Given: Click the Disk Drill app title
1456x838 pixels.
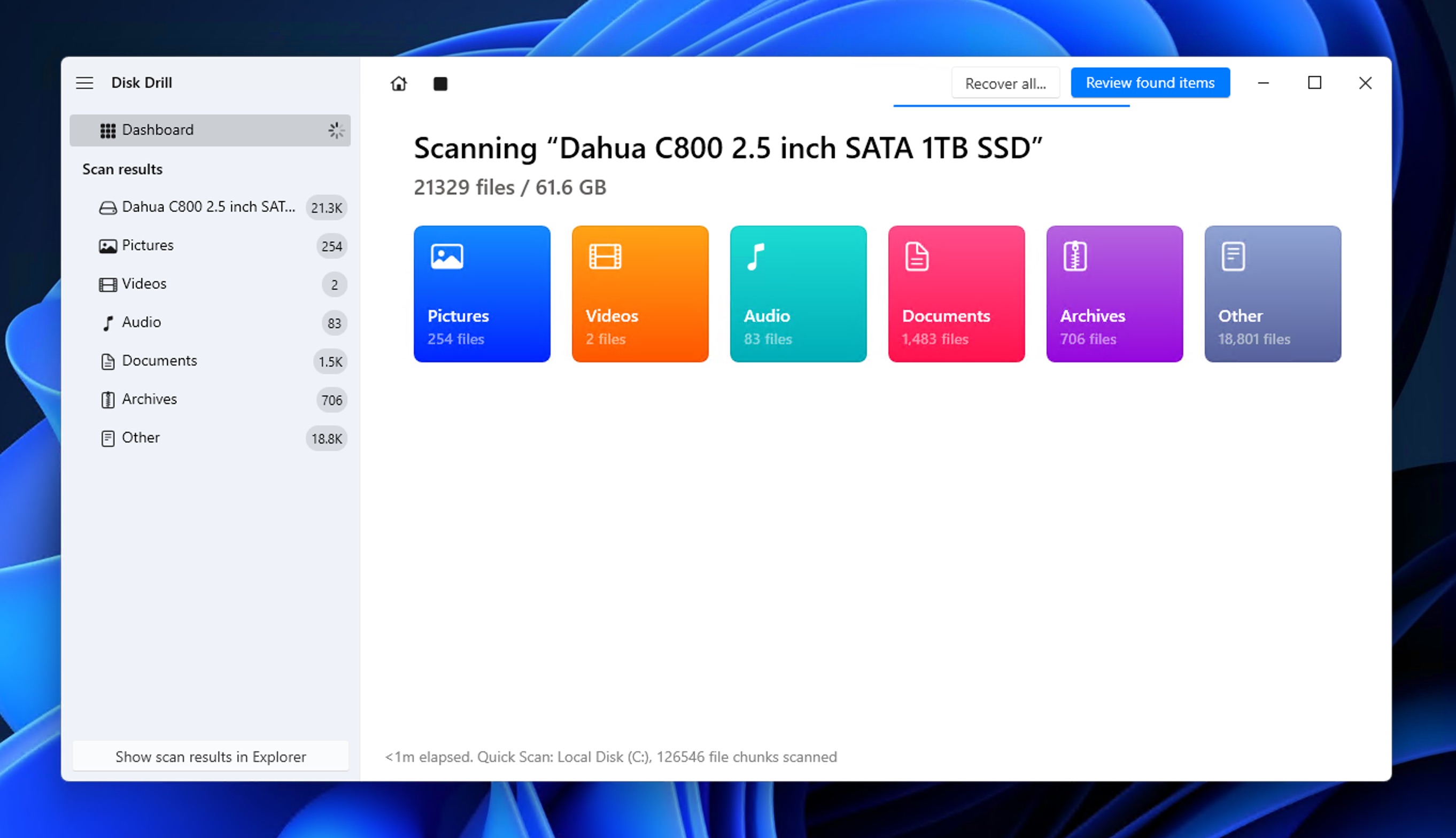Looking at the screenshot, I should [142, 83].
